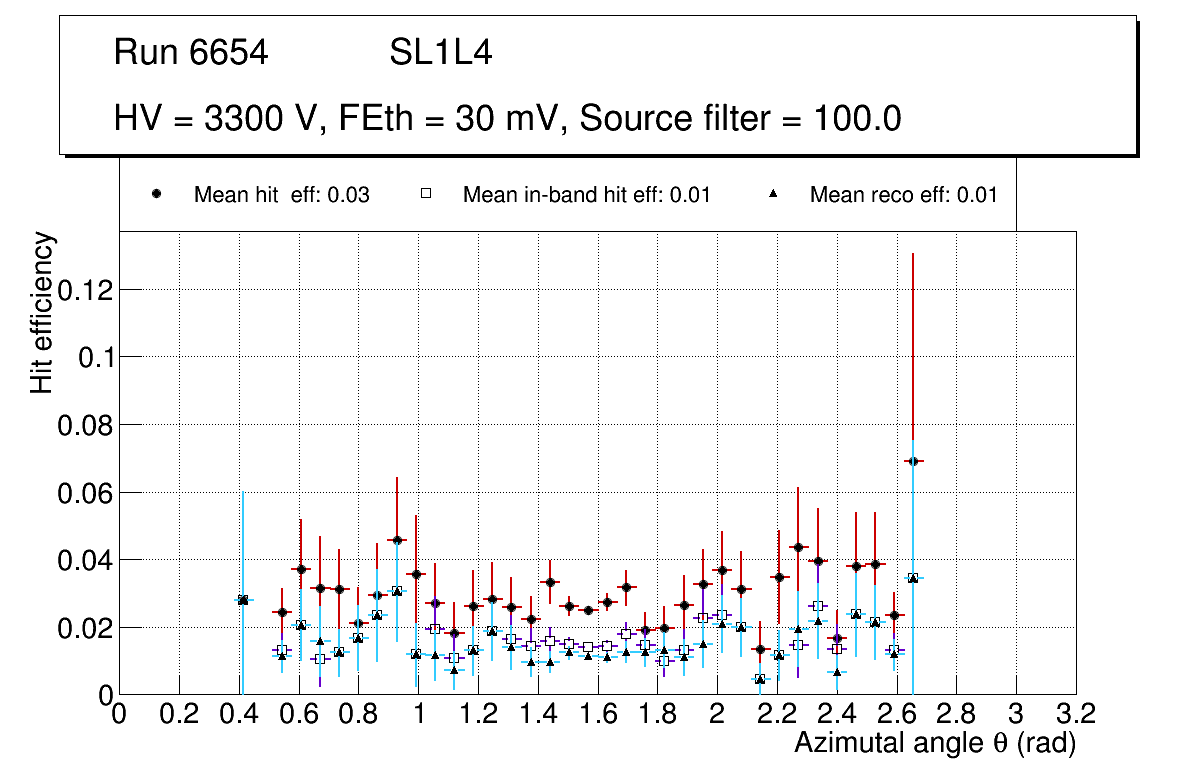Select the 'Azimutal angle θ (rad)' x-axis title
Screen dimensions: 1196x772
pyautogui.click(x=934, y=743)
